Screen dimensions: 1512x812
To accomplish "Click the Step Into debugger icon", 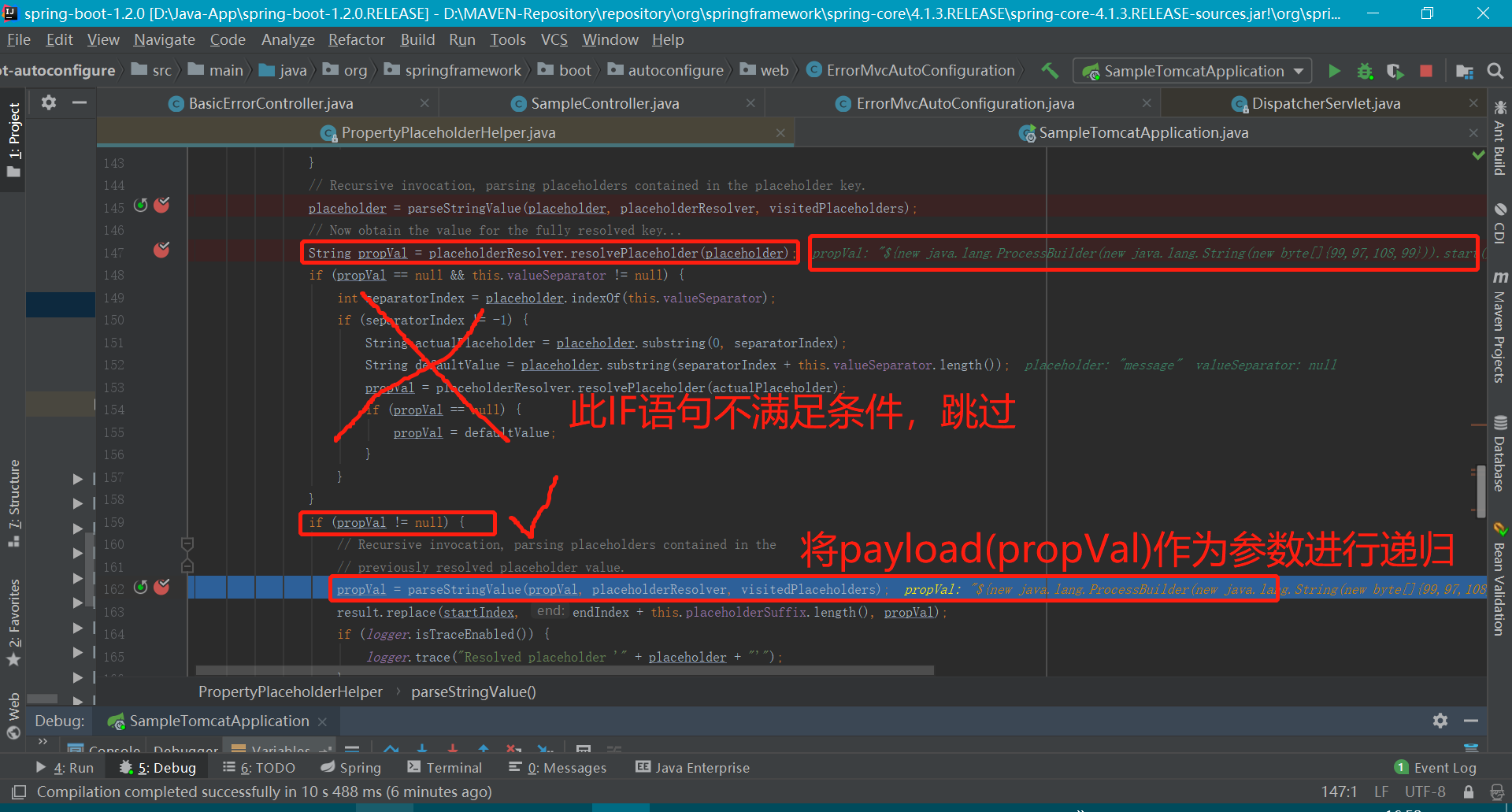I will coord(422,747).
